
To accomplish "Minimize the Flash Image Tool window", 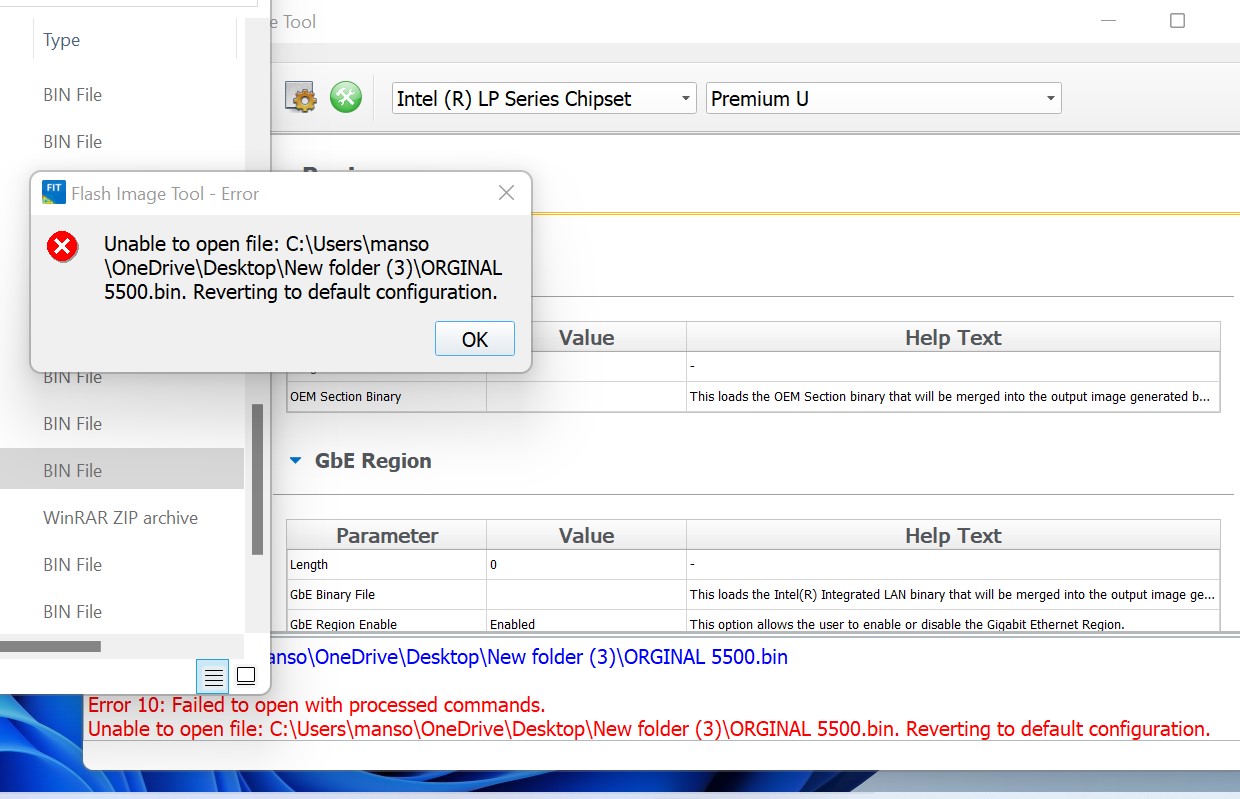I will tap(1108, 21).
